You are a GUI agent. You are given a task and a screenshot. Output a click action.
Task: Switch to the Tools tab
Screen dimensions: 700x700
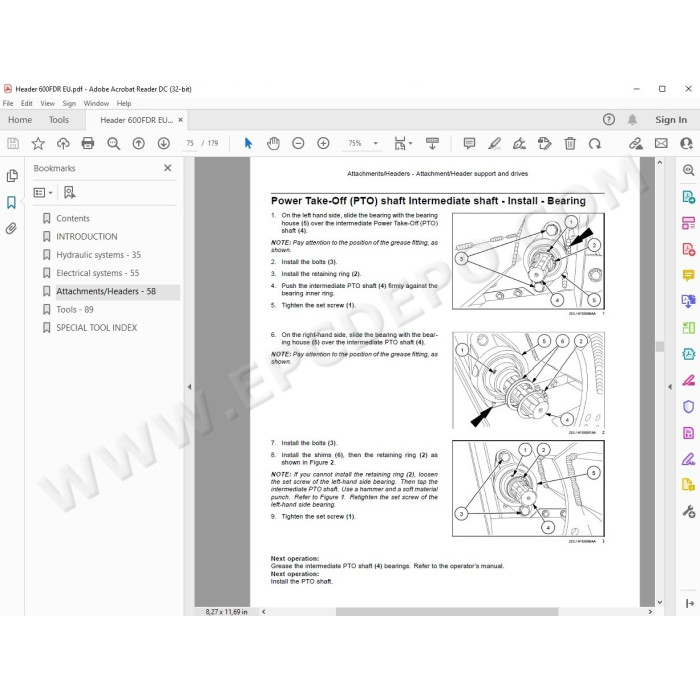pyautogui.click(x=59, y=120)
